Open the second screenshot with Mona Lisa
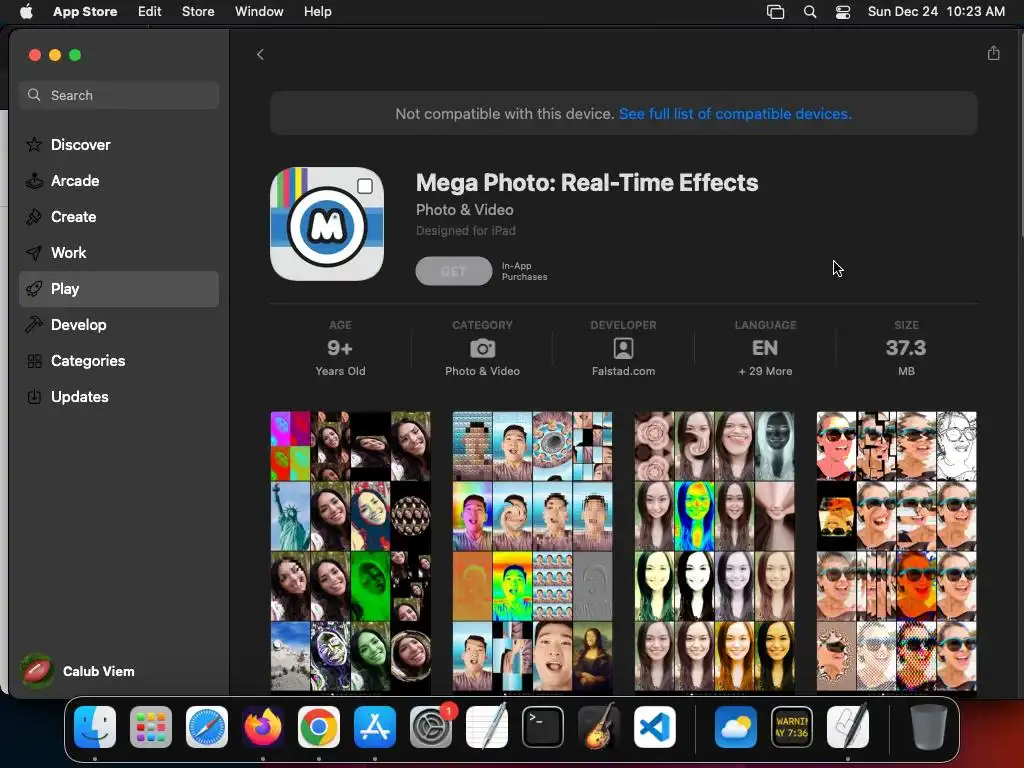Viewport: 1024px width, 768px height. pyautogui.click(x=533, y=552)
